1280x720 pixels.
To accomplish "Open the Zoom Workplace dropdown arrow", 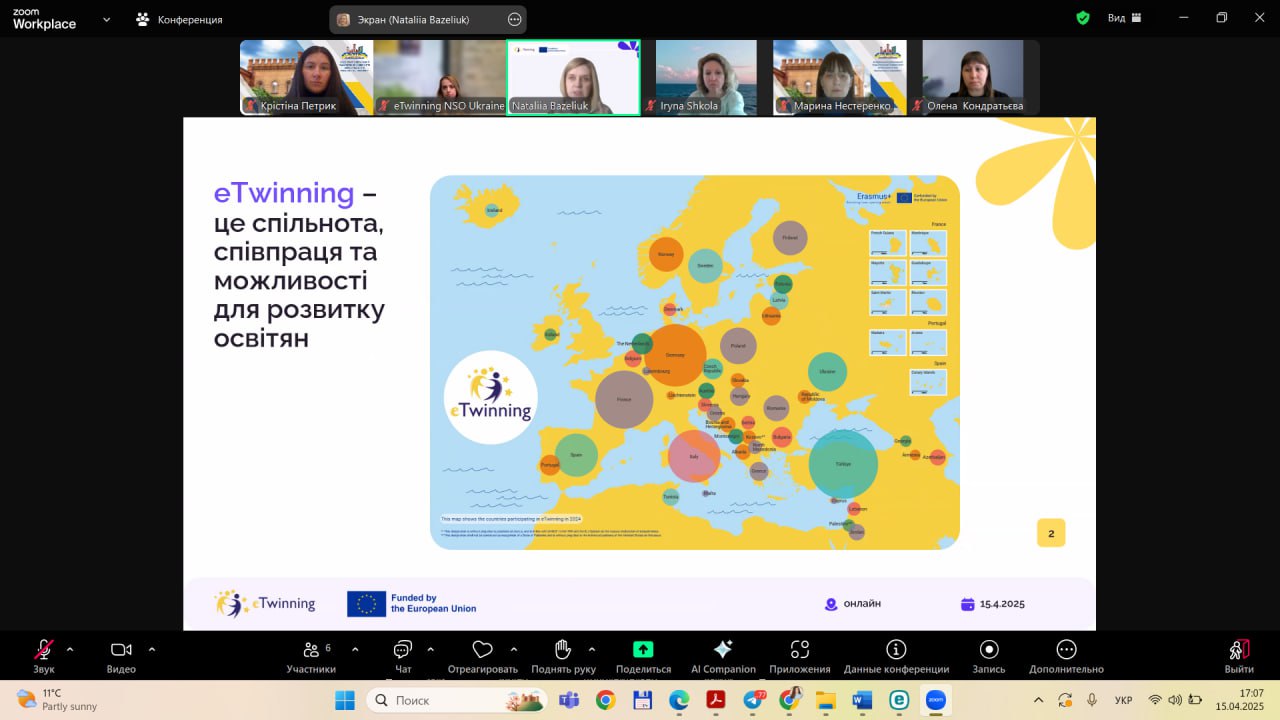I will point(106,18).
